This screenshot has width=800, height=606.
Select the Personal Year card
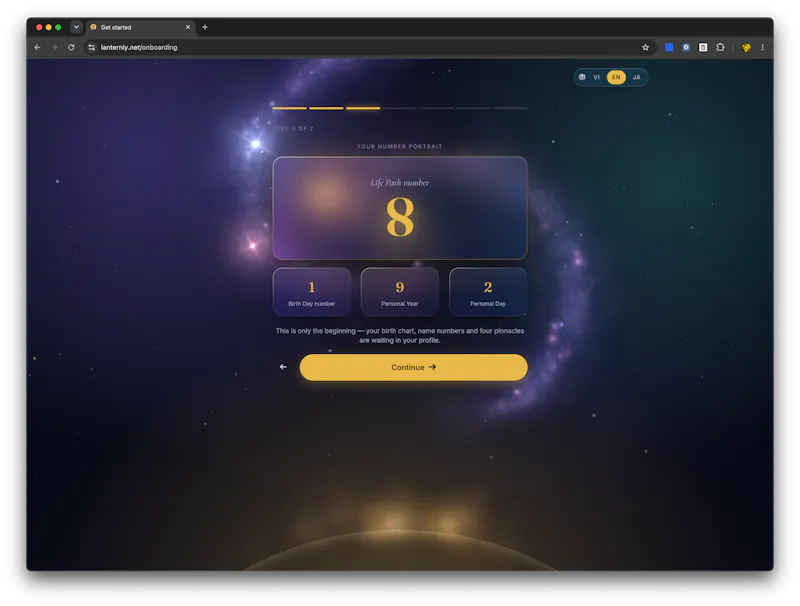(399, 292)
